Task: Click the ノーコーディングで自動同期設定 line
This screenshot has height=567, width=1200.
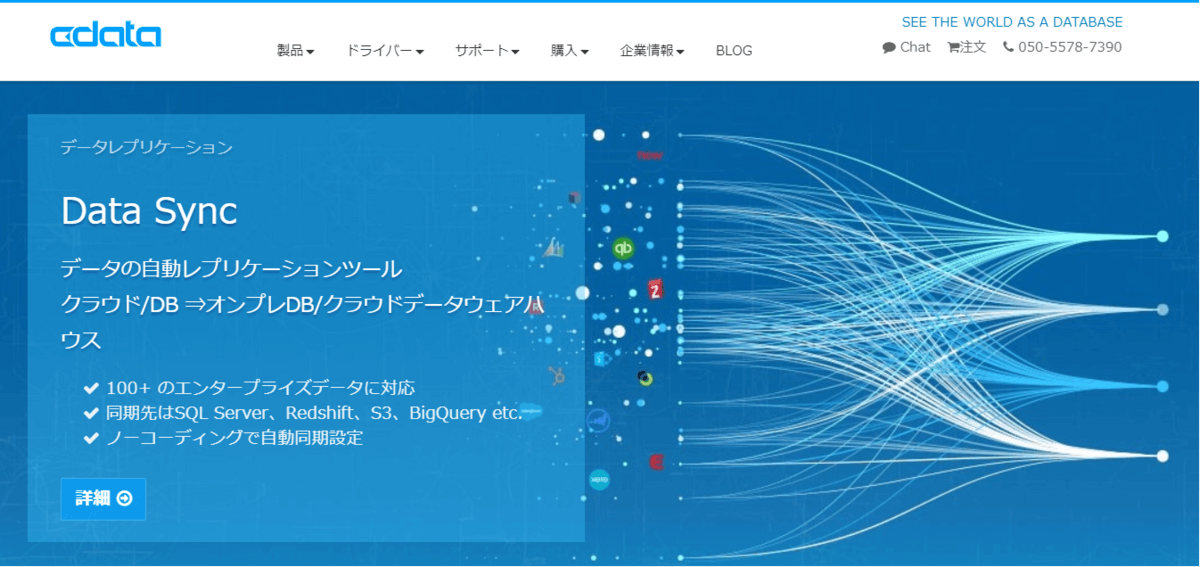Action: pyautogui.click(x=223, y=437)
